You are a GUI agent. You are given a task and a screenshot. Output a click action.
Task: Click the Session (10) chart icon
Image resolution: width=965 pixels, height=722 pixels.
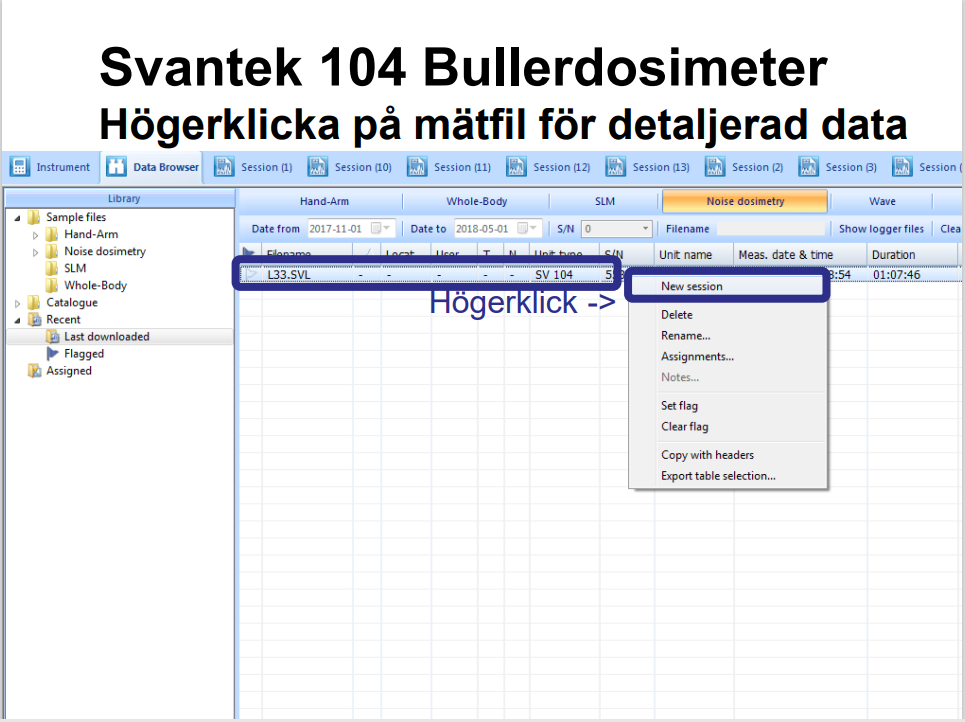(318, 167)
